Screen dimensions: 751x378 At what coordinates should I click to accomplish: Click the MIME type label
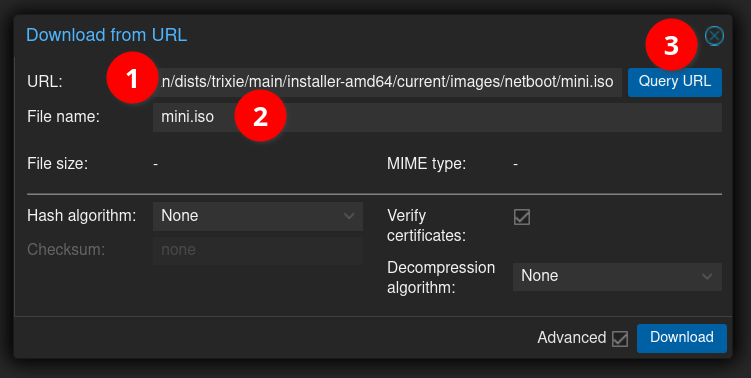pyautogui.click(x=426, y=164)
